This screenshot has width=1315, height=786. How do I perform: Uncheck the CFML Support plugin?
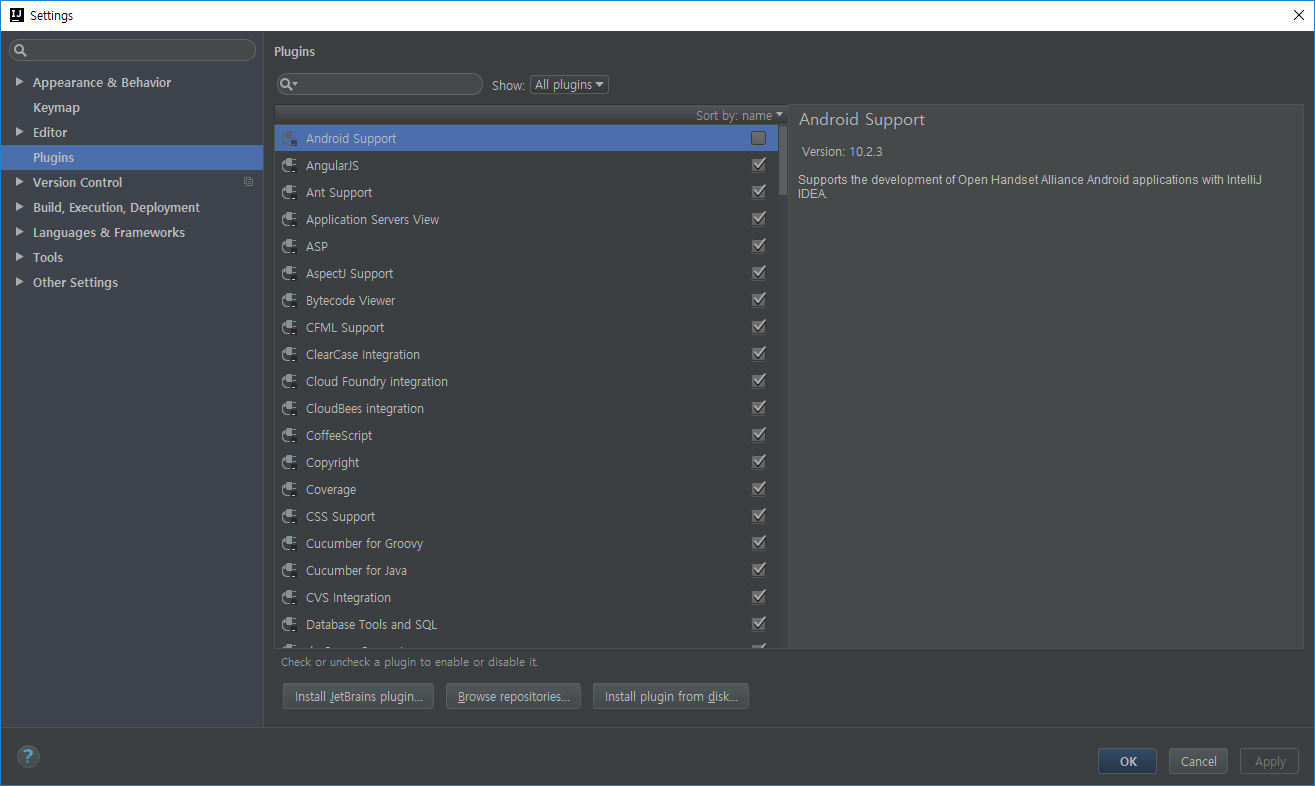(759, 327)
